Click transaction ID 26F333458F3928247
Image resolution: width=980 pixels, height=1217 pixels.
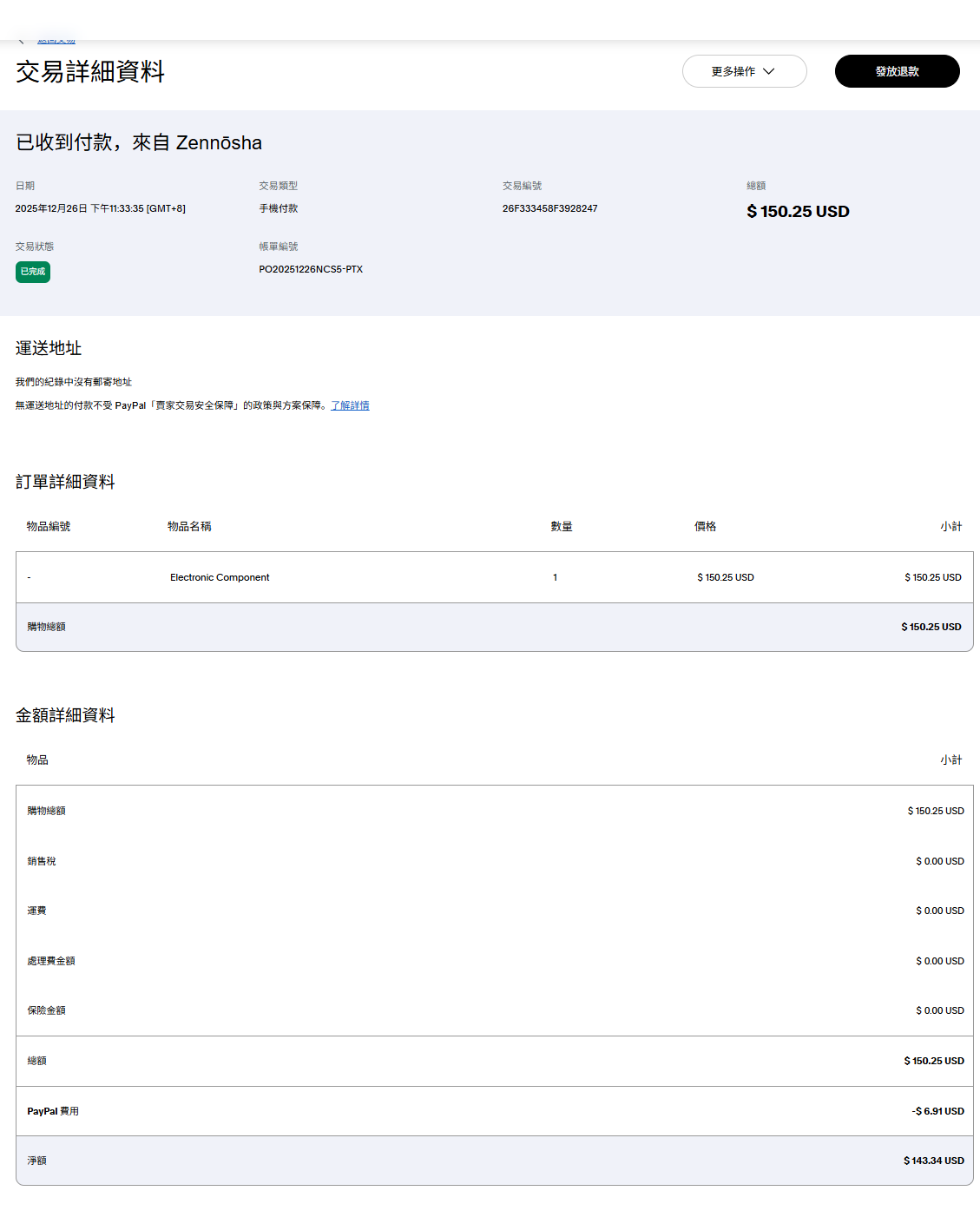[x=549, y=208]
